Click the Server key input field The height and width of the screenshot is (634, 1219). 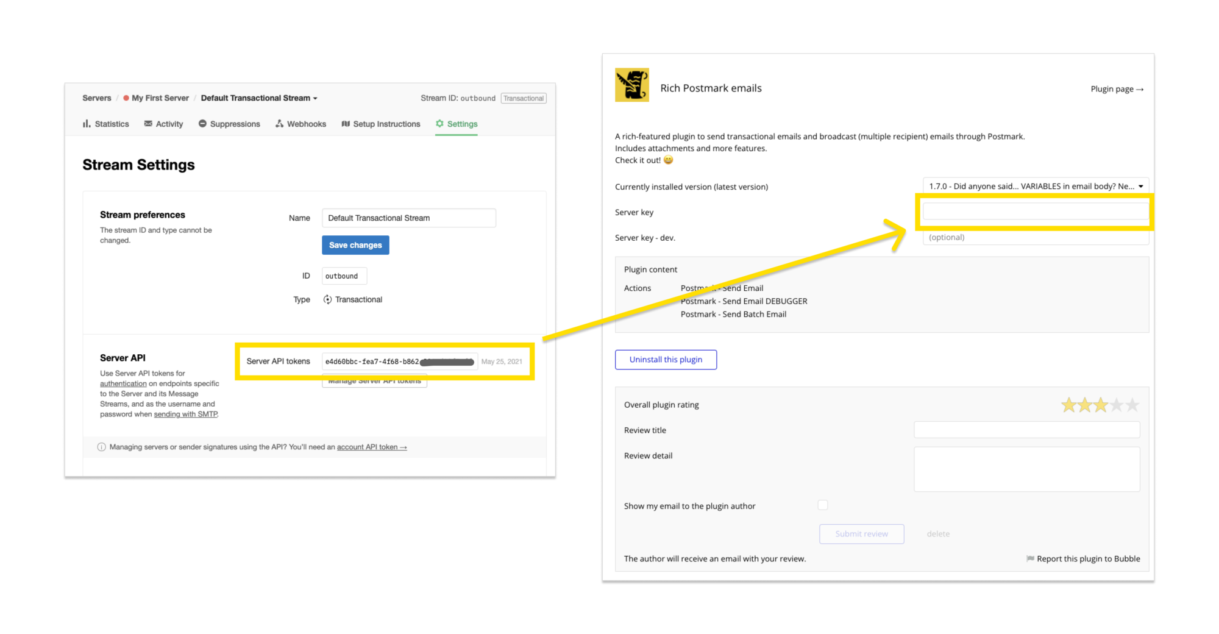coord(1034,212)
